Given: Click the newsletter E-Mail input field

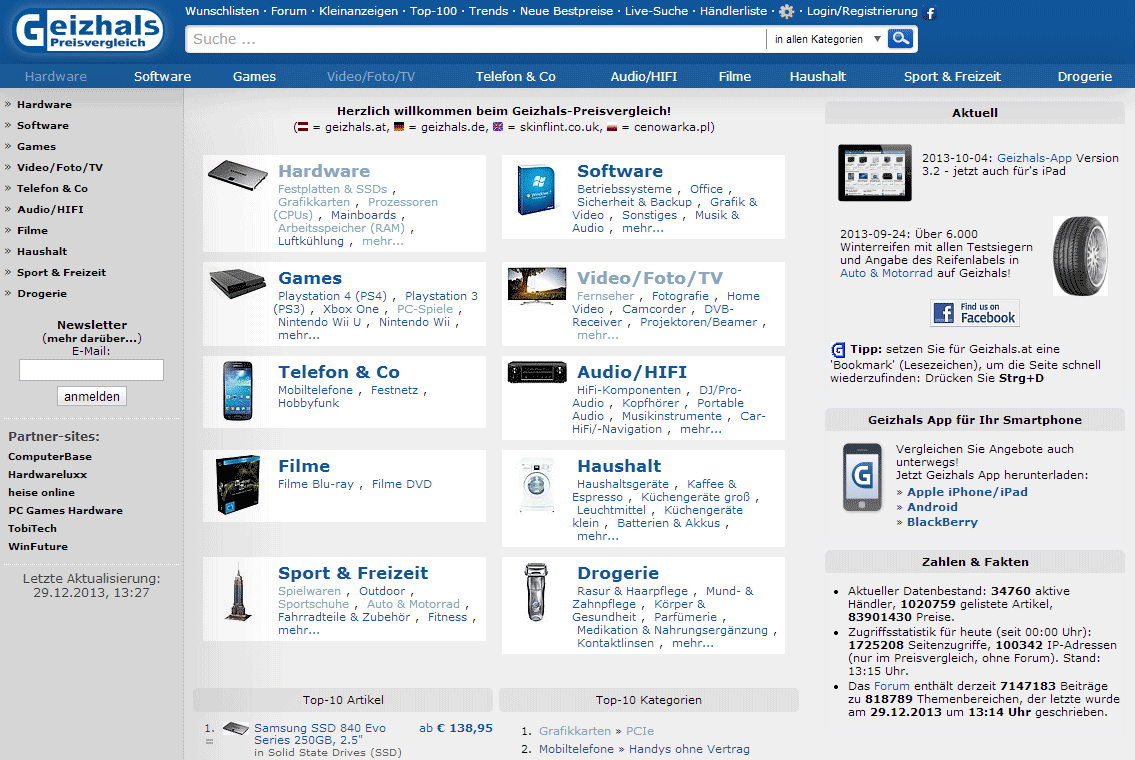Looking at the screenshot, I should [91, 370].
